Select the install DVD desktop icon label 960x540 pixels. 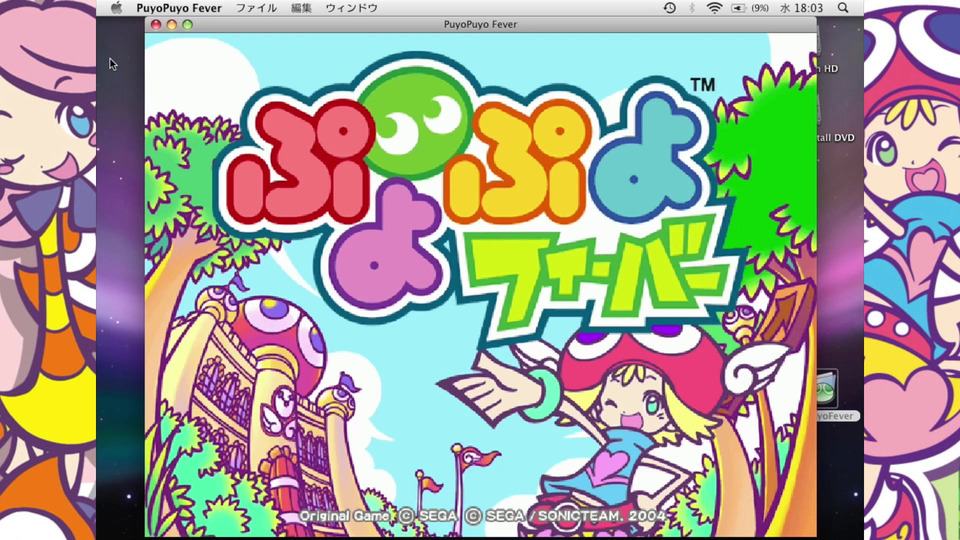(x=836, y=138)
